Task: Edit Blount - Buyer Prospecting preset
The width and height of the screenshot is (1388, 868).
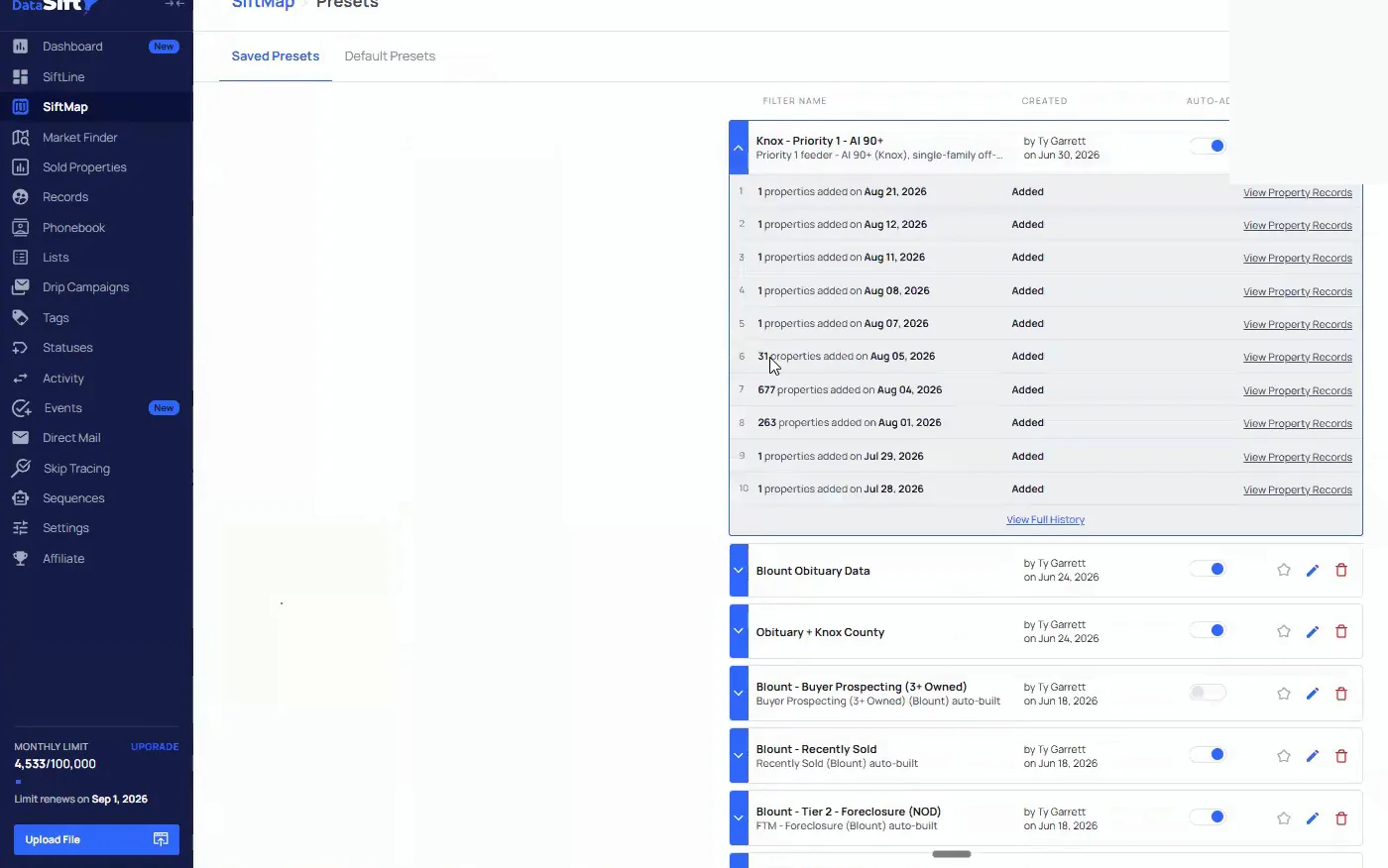Action: click(1313, 694)
